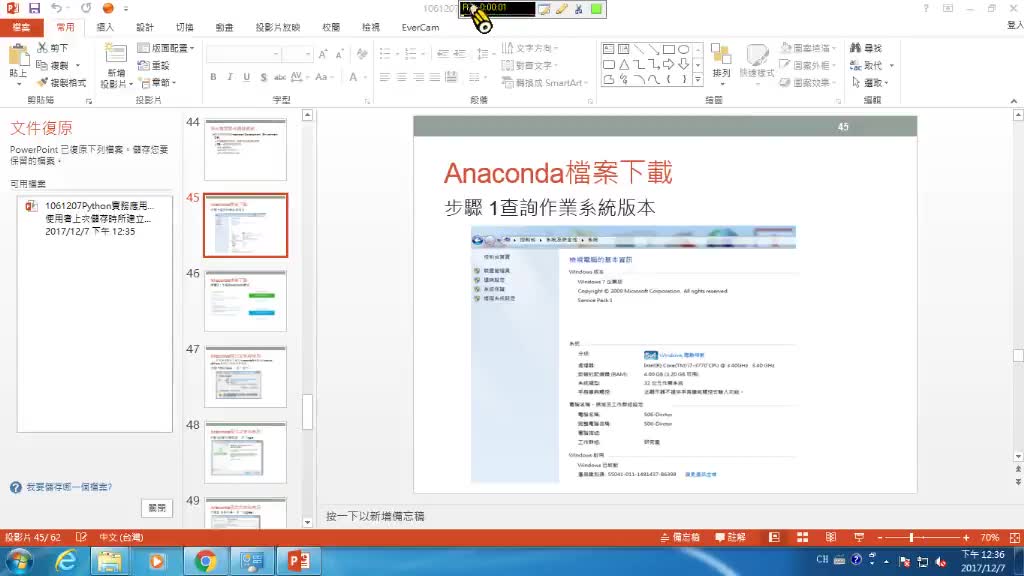This screenshot has height=576, width=1024.
Task: Switch to Slide Sorter view icon
Action: point(802,537)
